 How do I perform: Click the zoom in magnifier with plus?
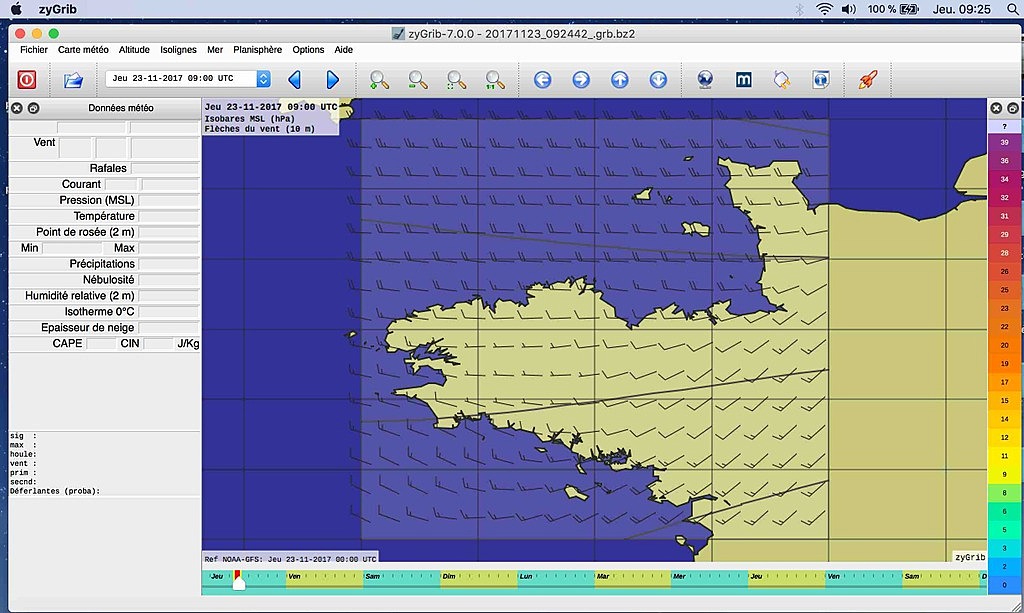tap(379, 80)
